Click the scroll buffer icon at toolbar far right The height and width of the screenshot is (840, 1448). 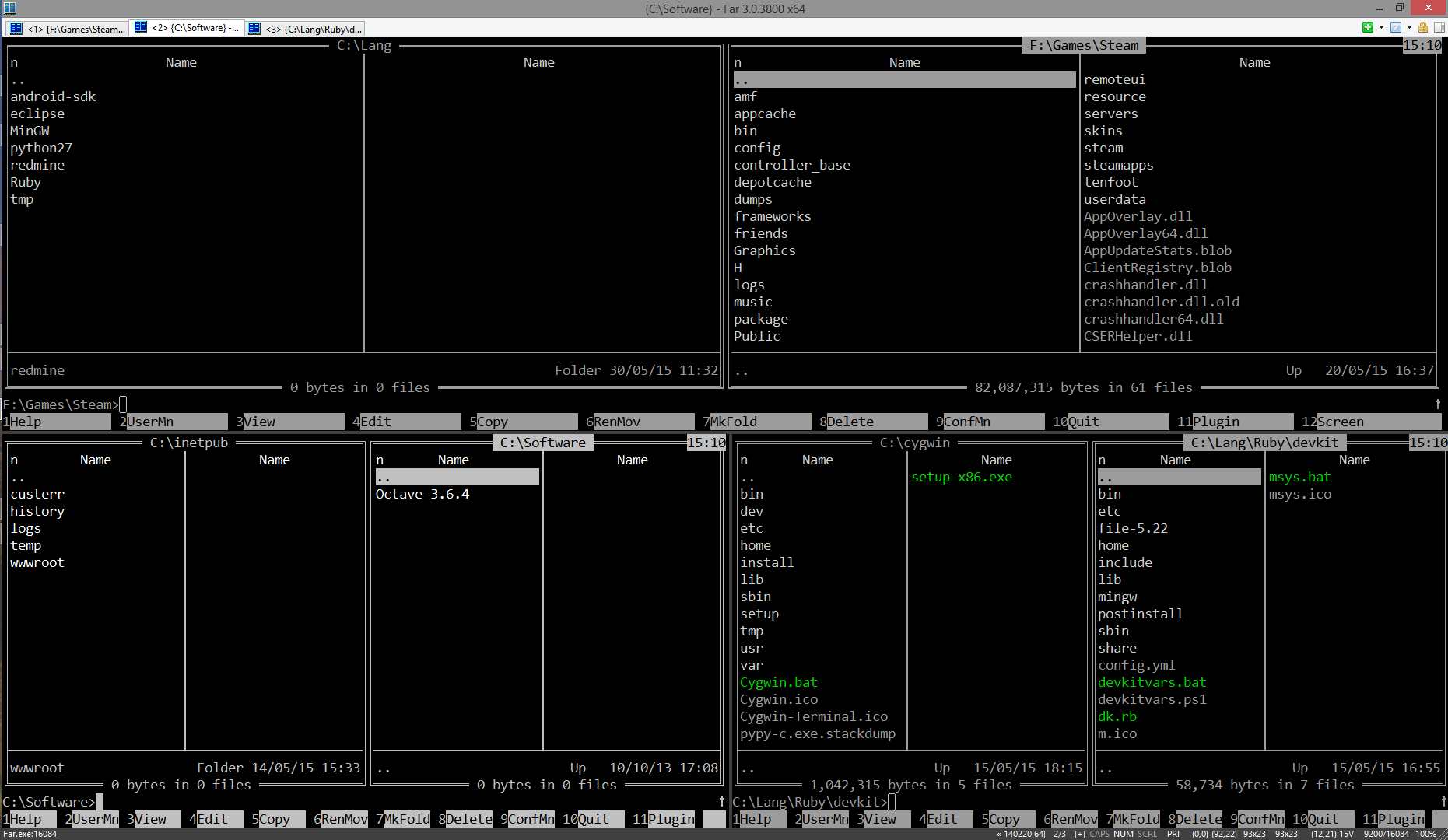1439,27
